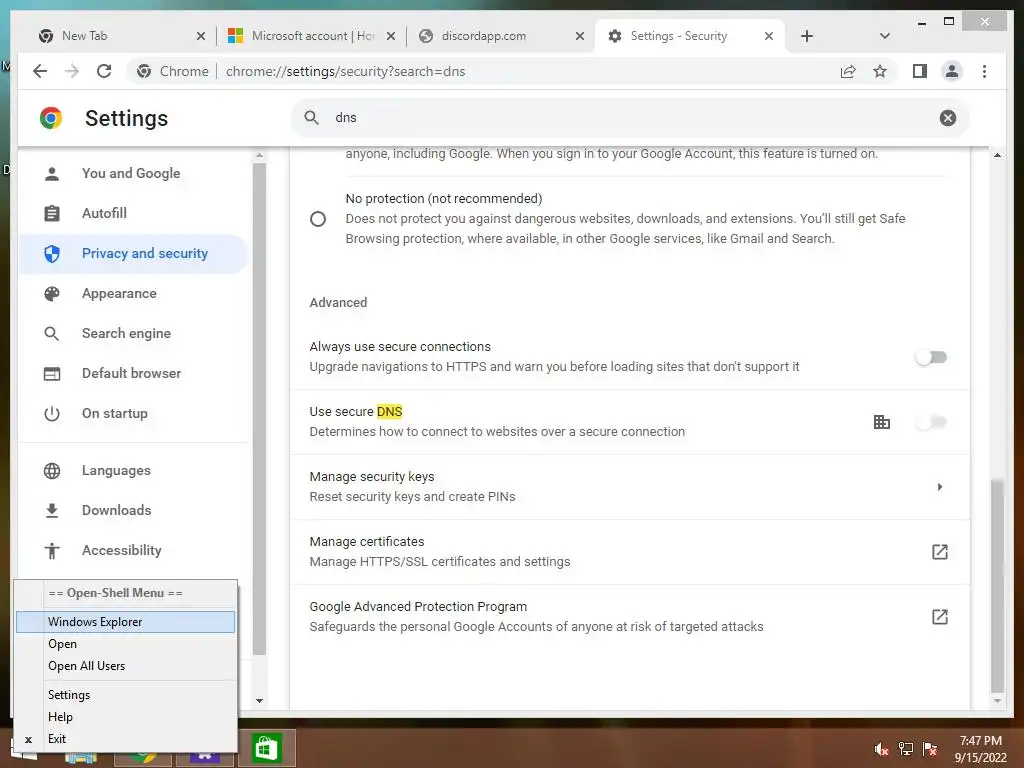
Task: Toggle Always use secure connections switch
Action: pos(931,357)
